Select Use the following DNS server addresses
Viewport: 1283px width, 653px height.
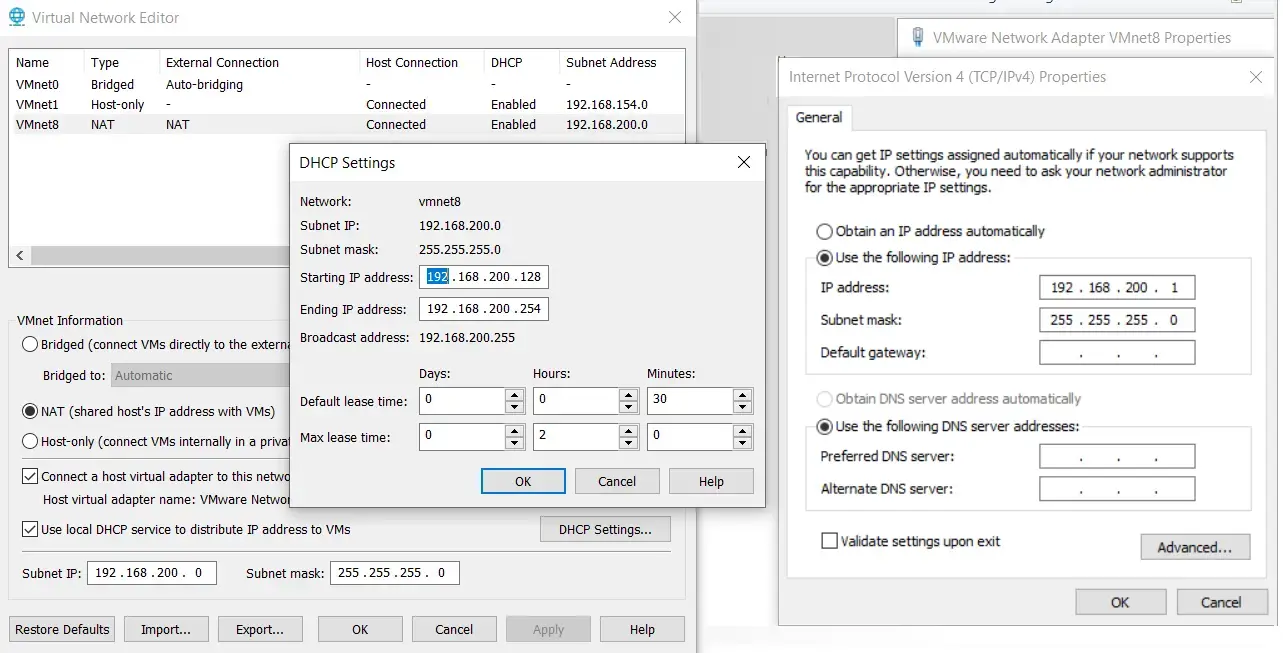825,426
